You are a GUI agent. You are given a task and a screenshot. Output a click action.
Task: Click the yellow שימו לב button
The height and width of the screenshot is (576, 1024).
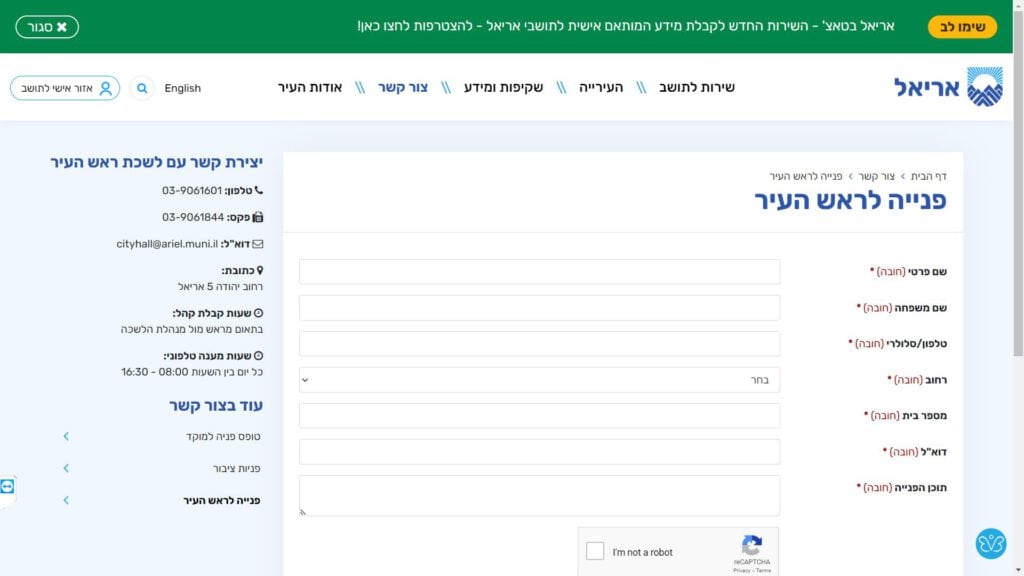pyautogui.click(x=962, y=27)
